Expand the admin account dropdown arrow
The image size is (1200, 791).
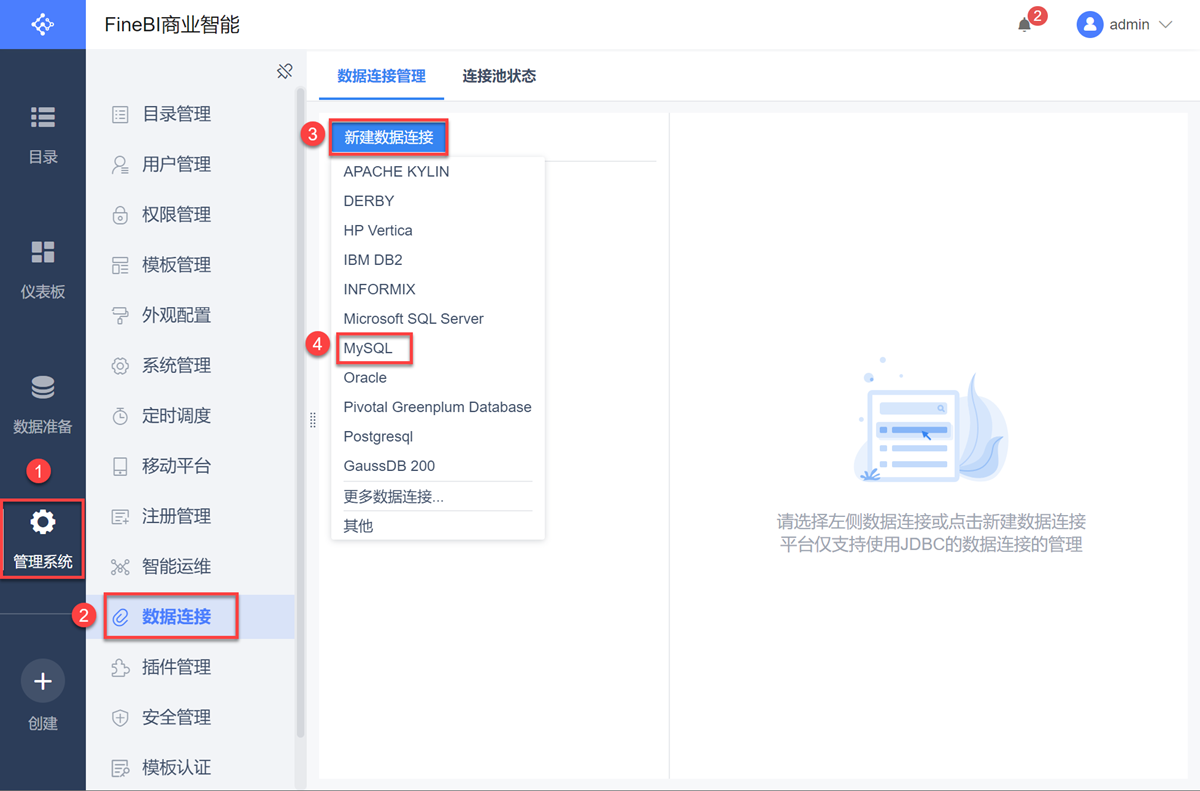click(x=1164, y=25)
